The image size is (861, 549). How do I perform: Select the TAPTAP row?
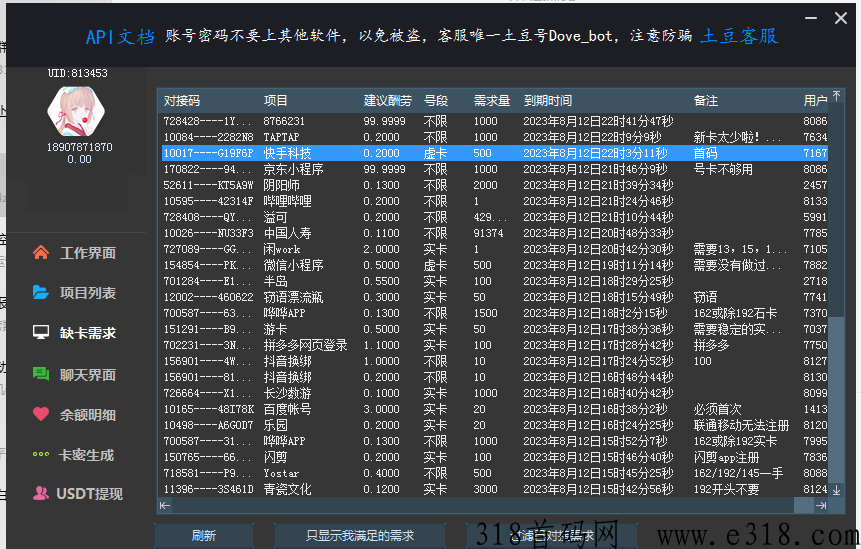[x=494, y=137]
